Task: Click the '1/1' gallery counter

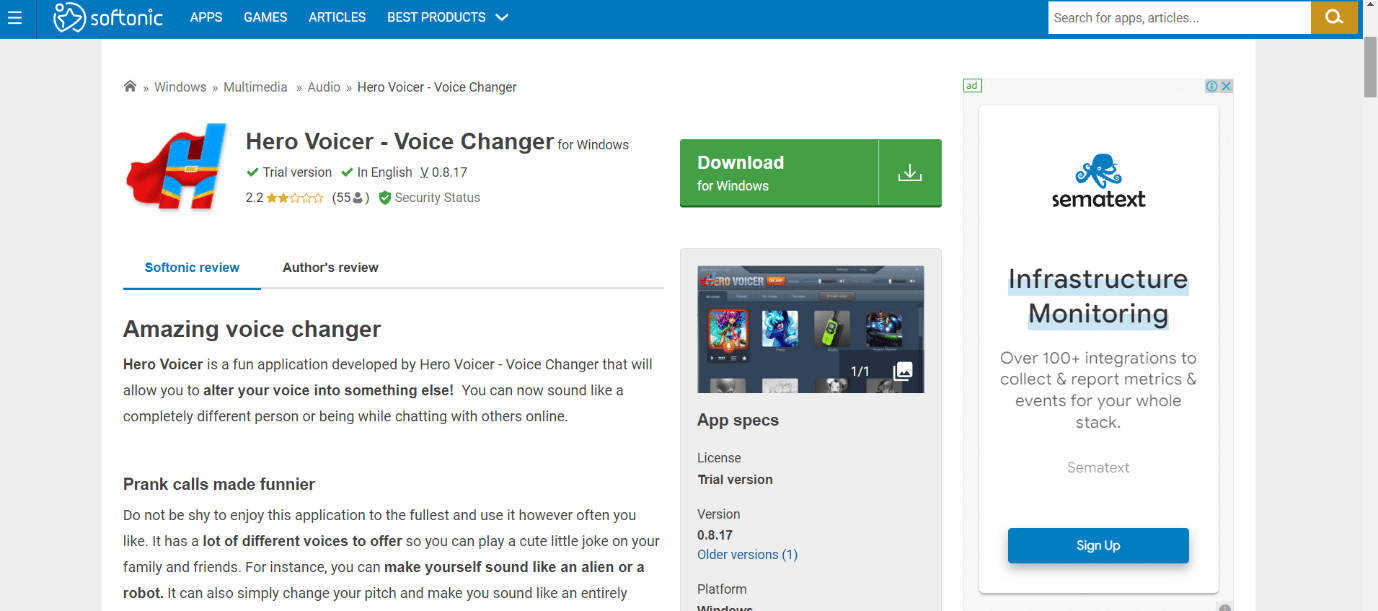Action: [860, 372]
